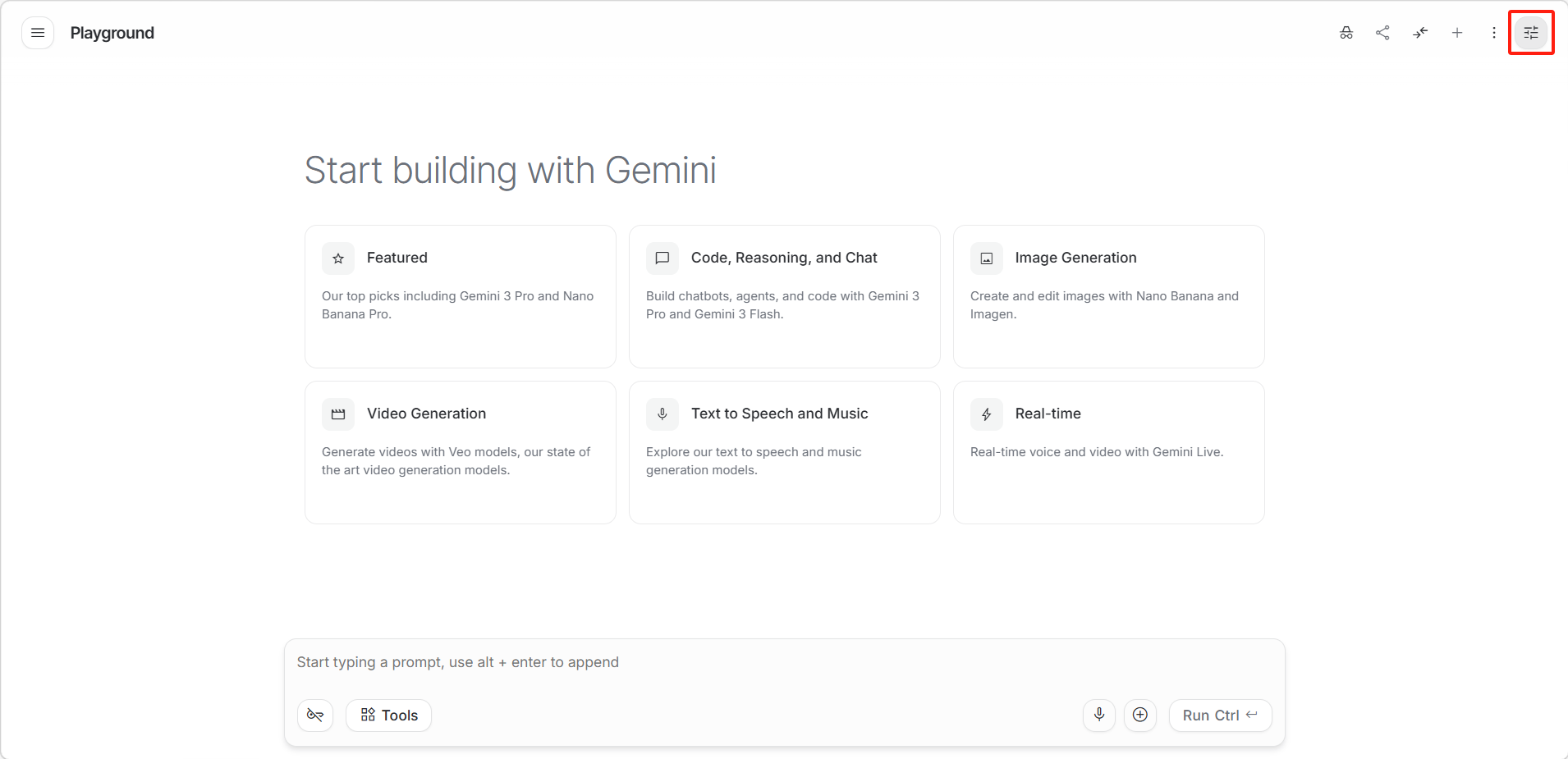Start a new chat with plus icon
Viewport: 1568px width, 759px height.
coord(1457,33)
